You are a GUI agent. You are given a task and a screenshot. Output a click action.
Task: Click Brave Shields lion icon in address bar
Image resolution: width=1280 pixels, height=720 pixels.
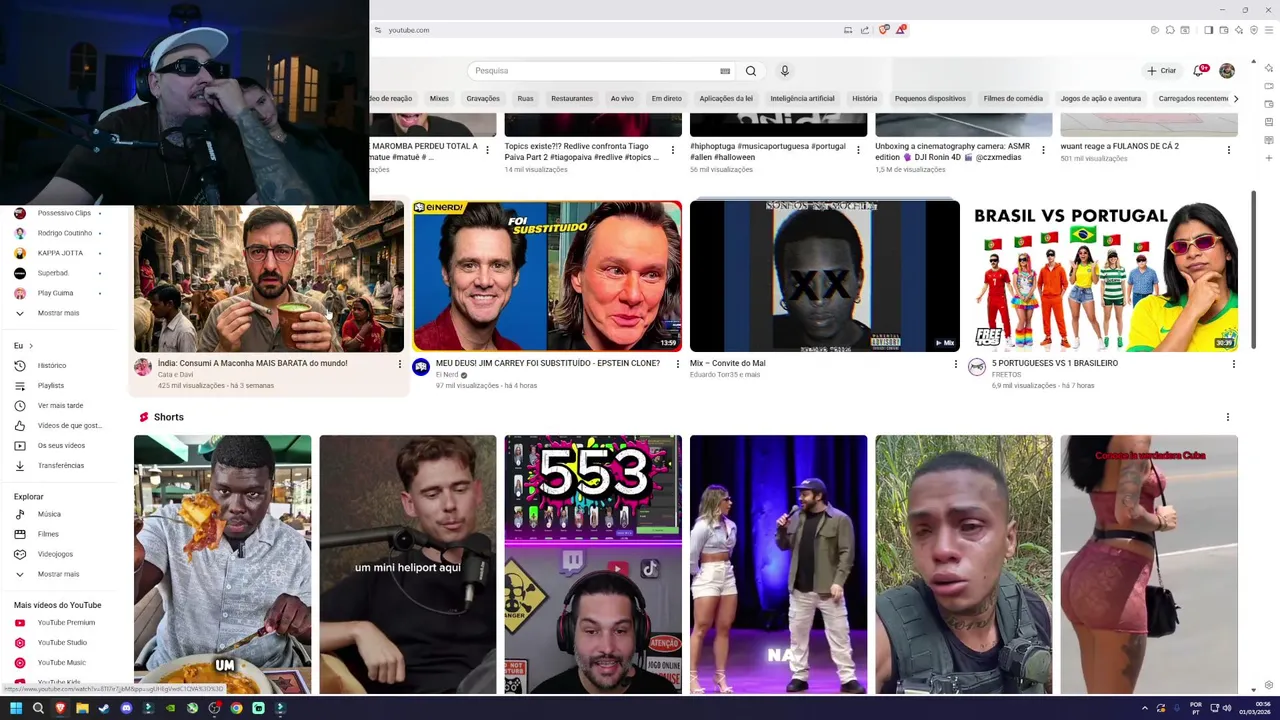coord(883,30)
